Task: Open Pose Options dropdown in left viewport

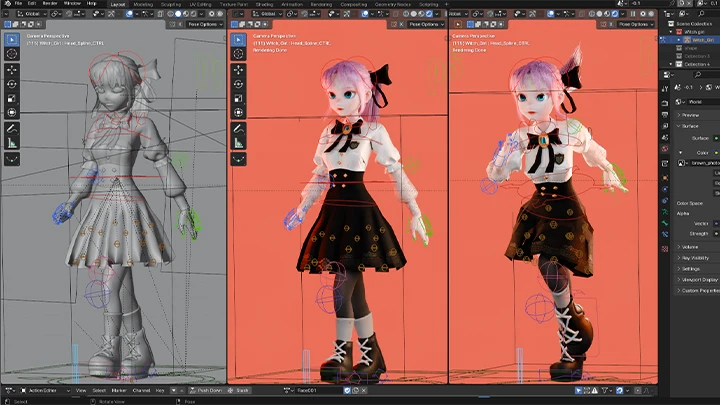Action: 205,24
